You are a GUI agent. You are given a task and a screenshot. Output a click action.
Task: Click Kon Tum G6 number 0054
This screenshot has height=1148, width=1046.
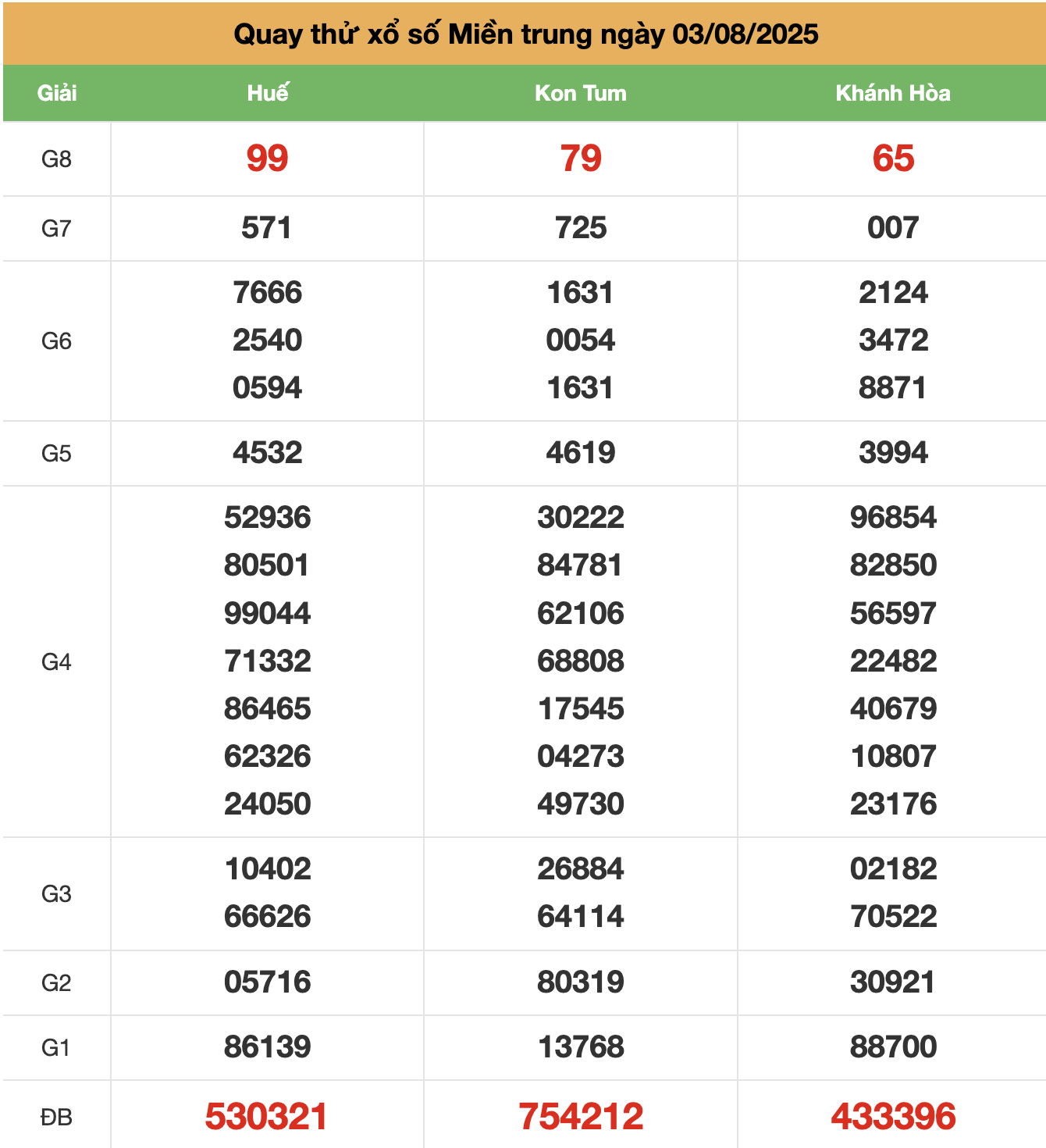point(581,340)
